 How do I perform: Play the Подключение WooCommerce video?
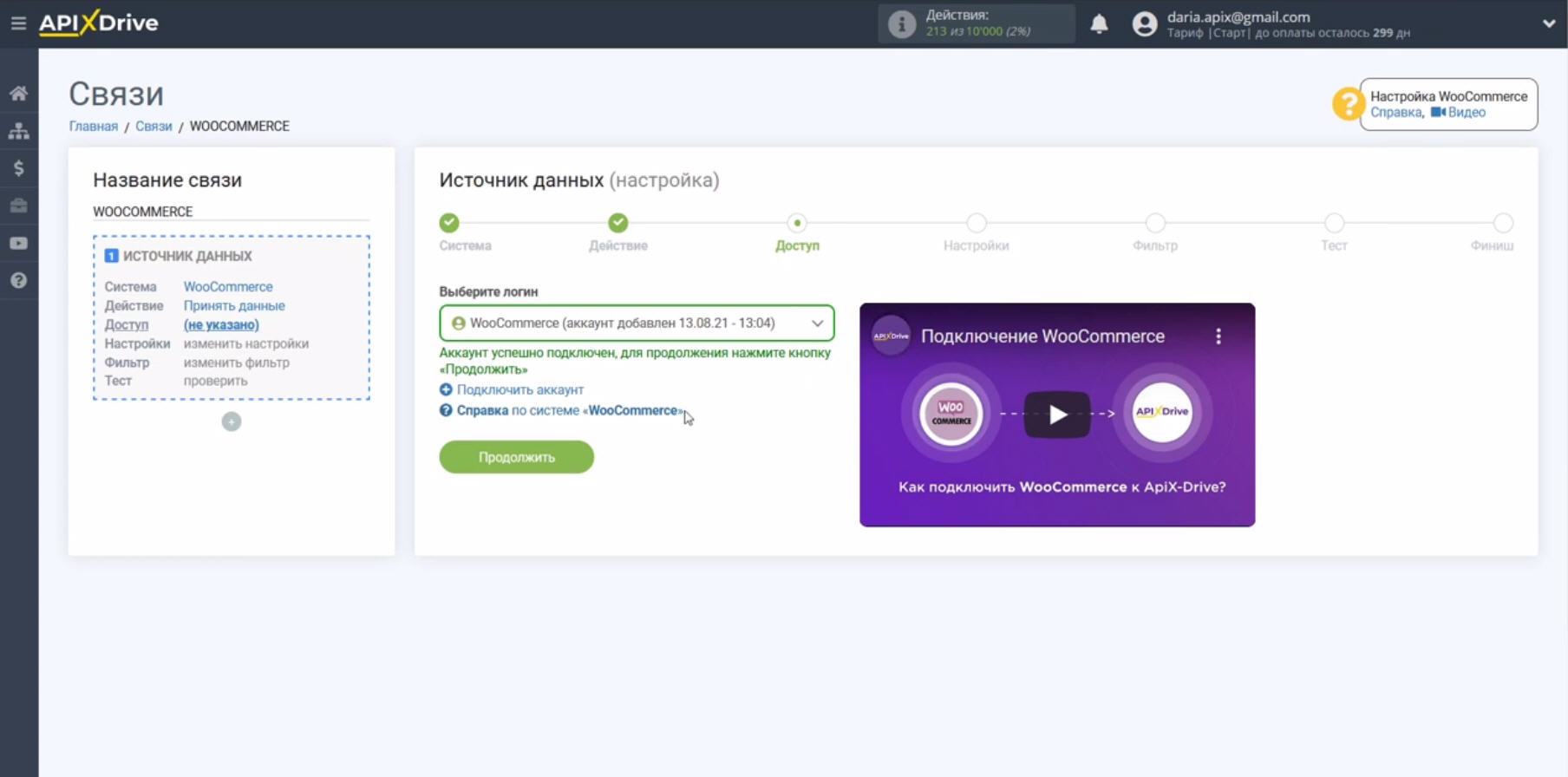point(1057,415)
